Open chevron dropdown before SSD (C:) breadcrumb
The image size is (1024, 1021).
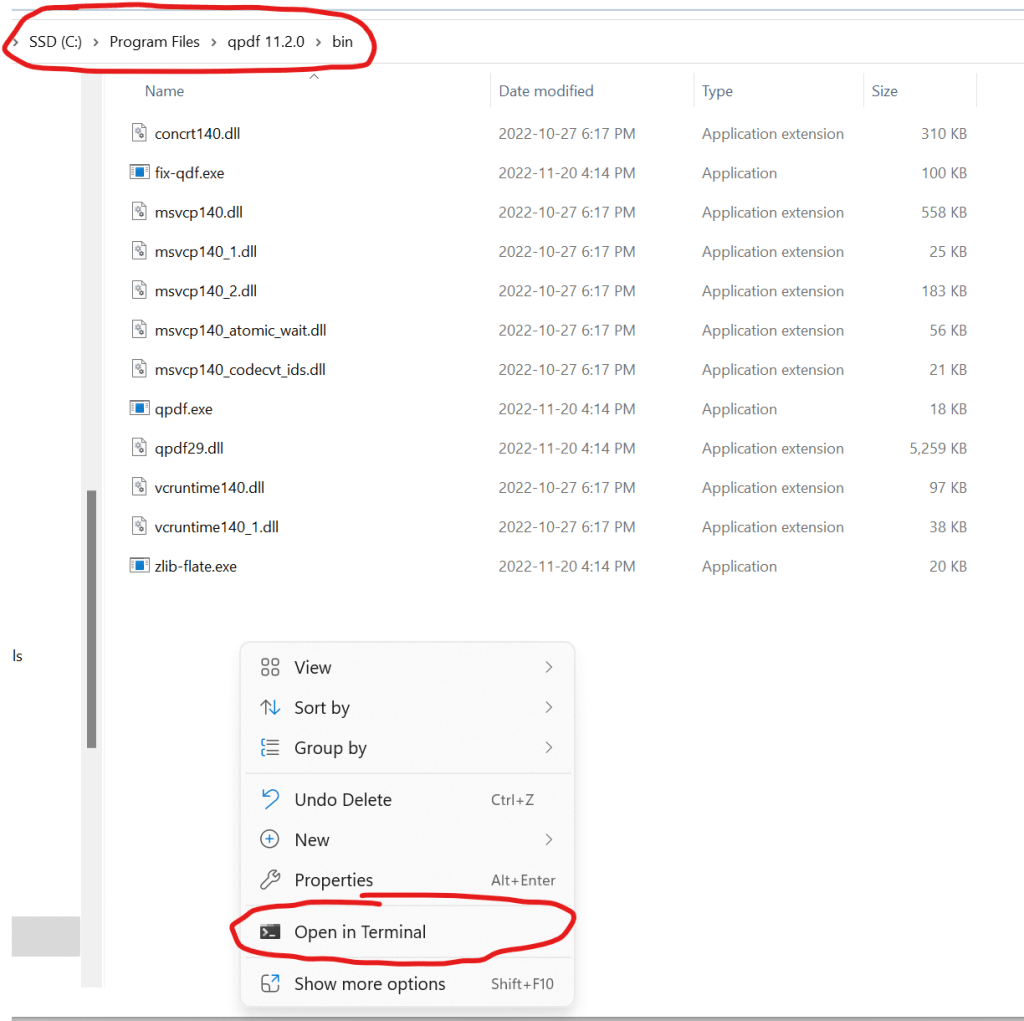coord(15,42)
